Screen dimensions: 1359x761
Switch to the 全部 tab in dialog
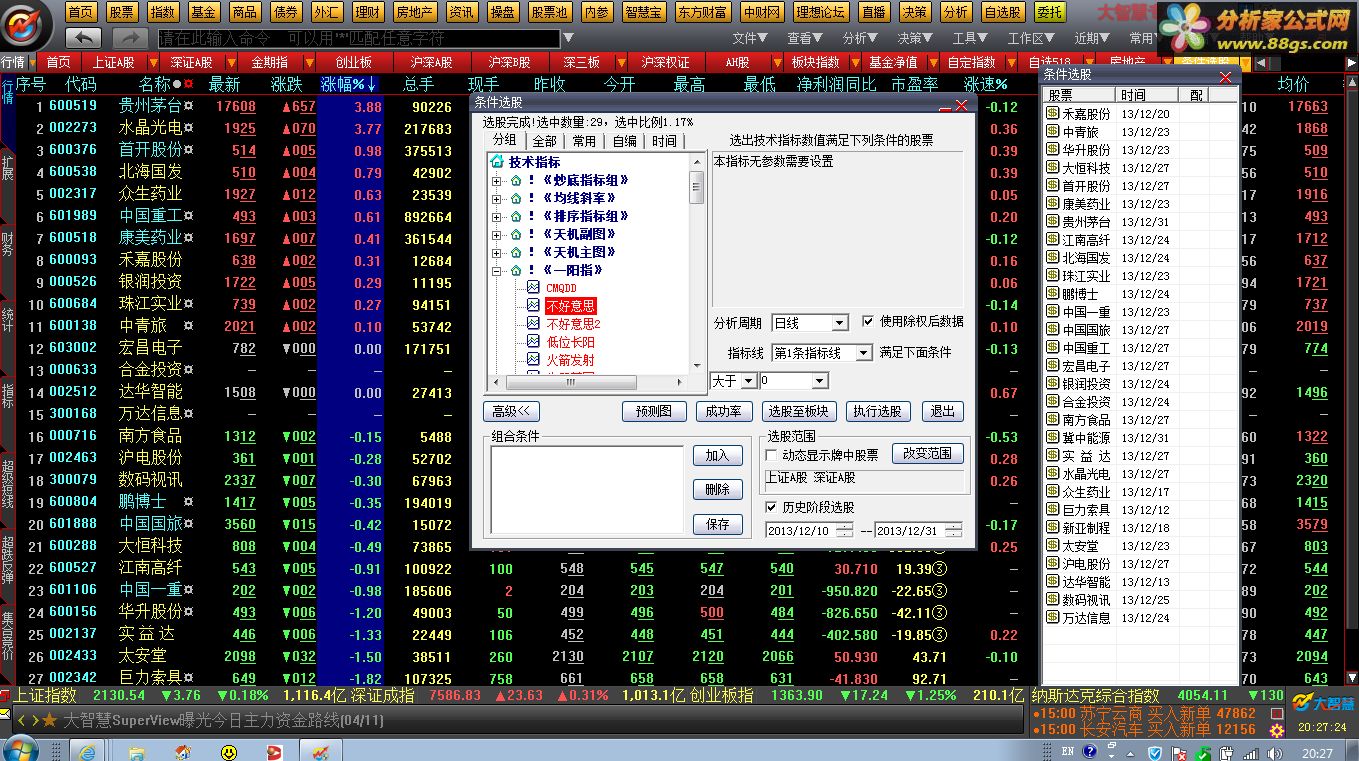click(x=544, y=141)
